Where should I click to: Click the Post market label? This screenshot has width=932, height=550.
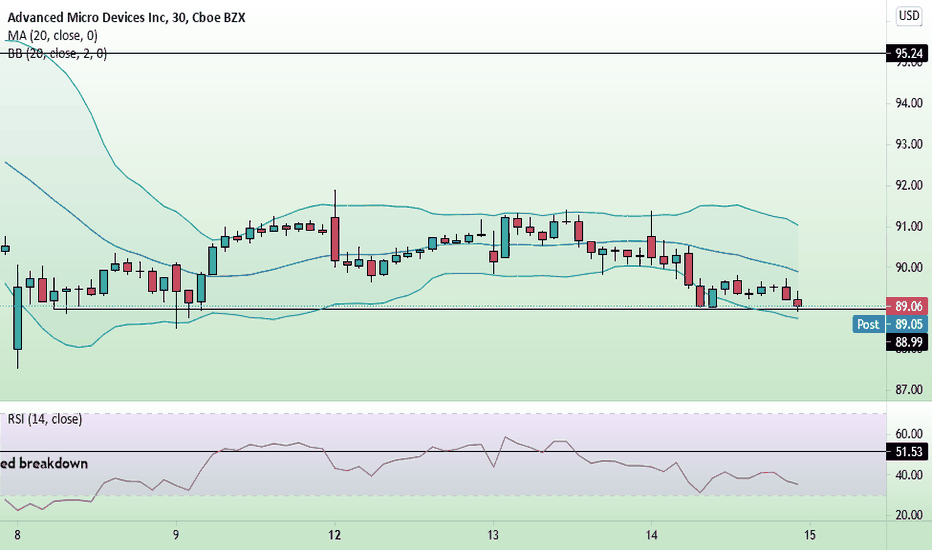868,324
